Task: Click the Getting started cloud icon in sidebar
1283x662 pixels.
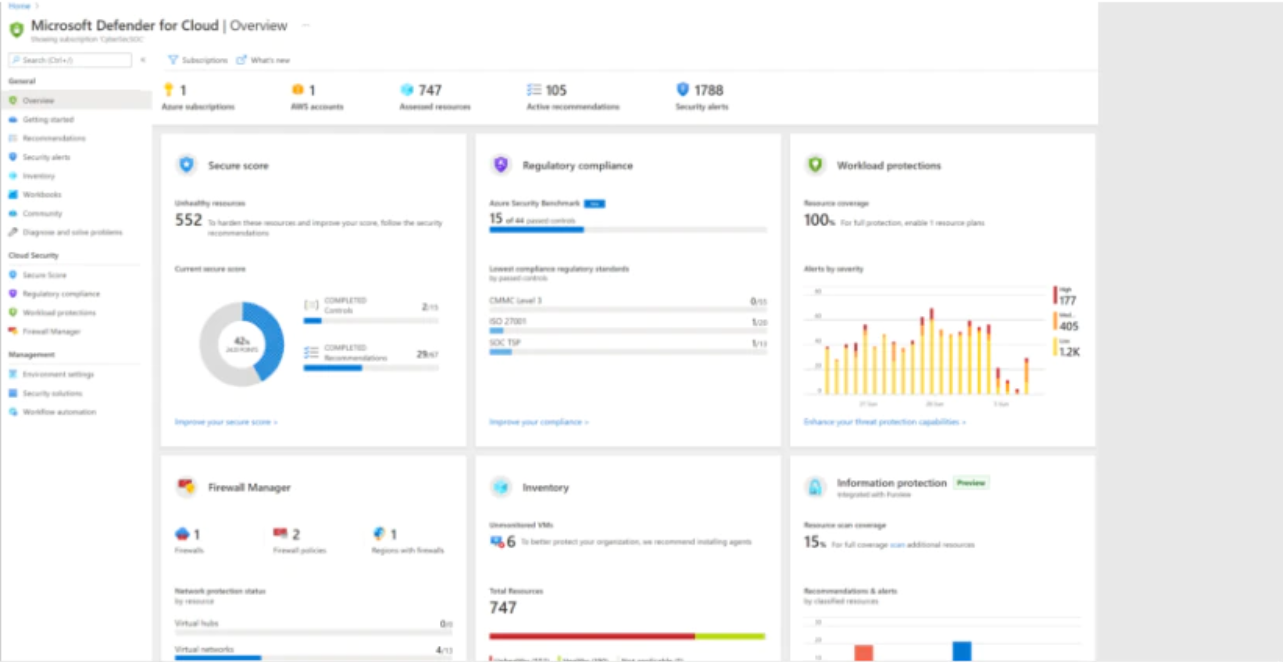Action: 13,120
